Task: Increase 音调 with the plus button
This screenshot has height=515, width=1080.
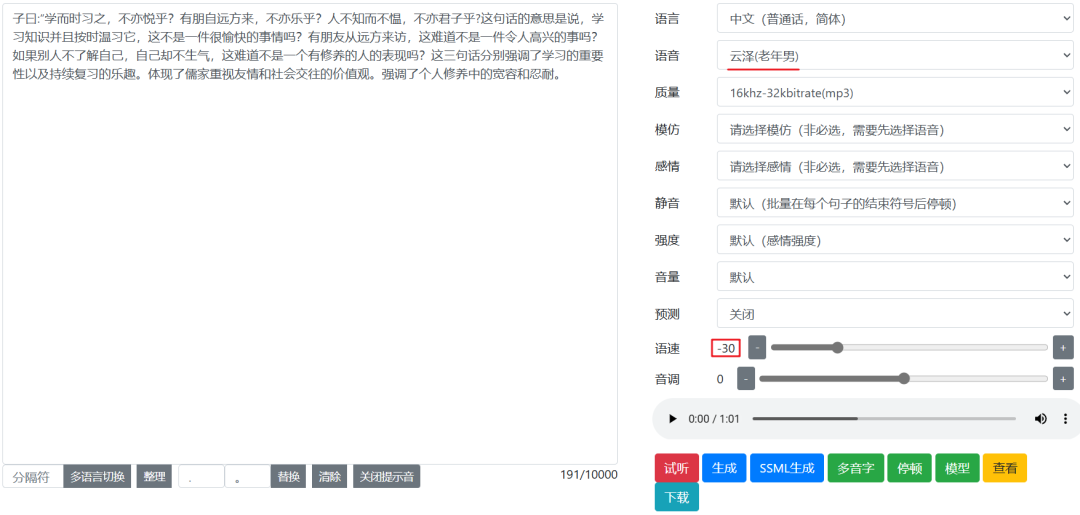Action: click(1062, 379)
